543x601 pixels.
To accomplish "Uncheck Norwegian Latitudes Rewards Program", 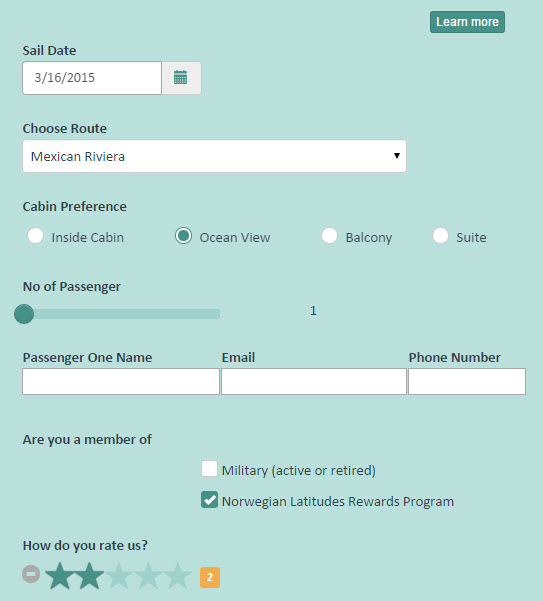I will click(x=209, y=500).
